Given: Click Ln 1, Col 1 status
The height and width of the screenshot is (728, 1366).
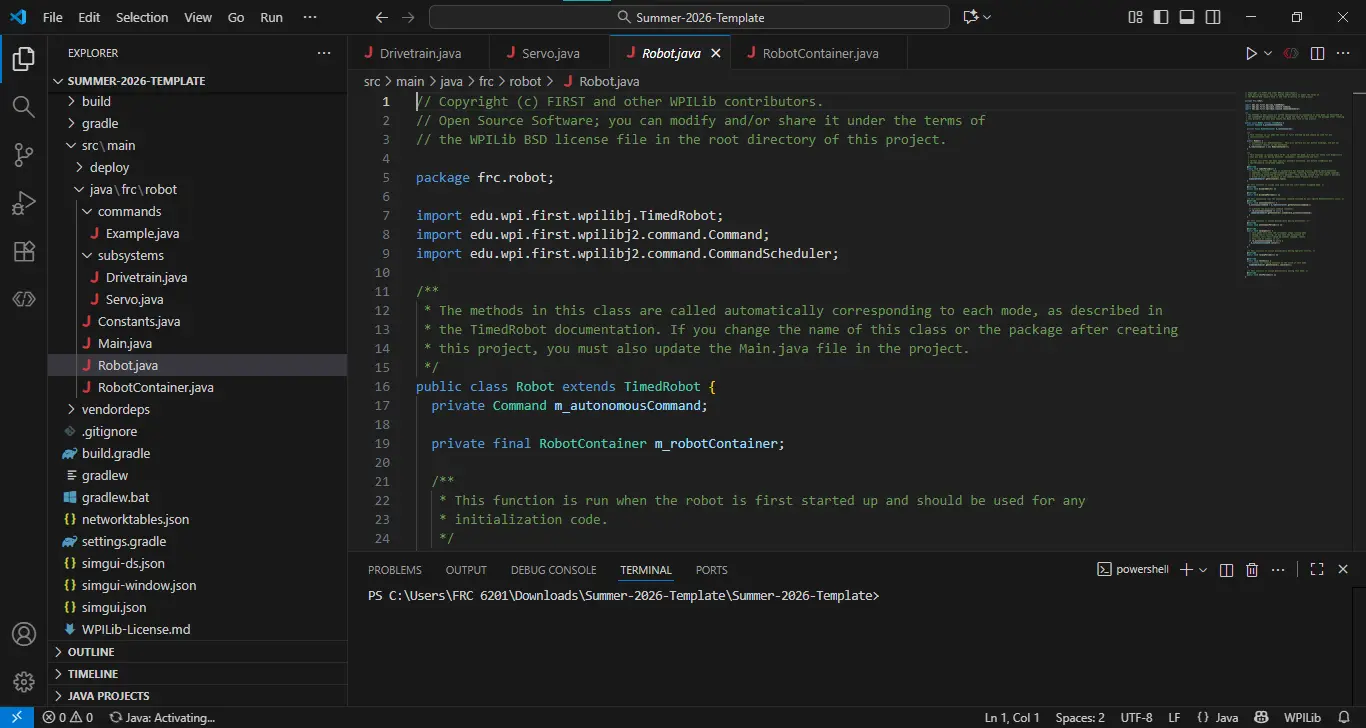Looking at the screenshot, I should [1012, 717].
